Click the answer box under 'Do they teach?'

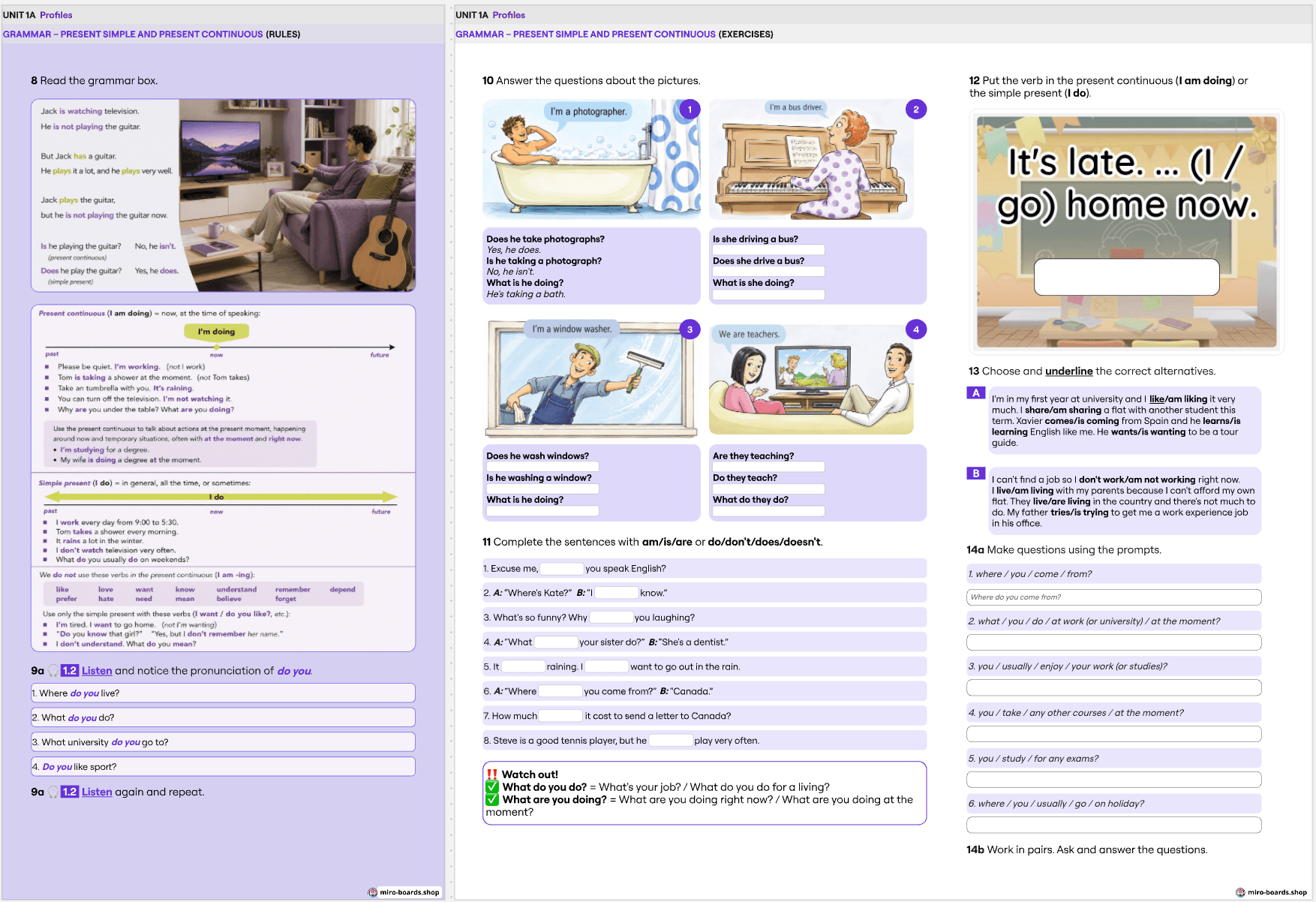click(768, 489)
